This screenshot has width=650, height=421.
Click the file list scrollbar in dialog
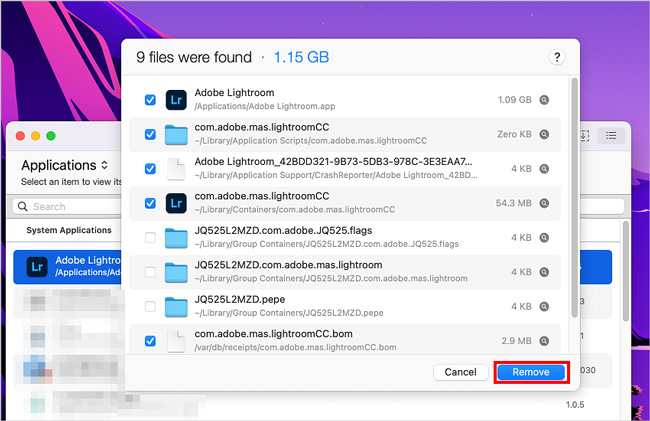(x=575, y=198)
